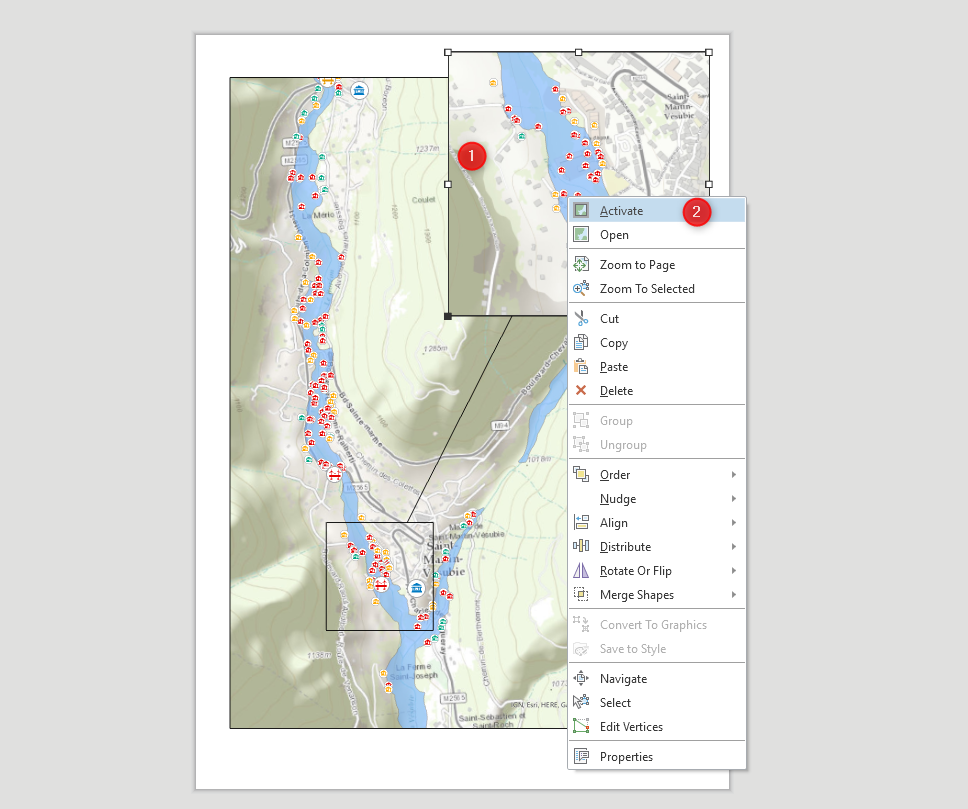The width and height of the screenshot is (968, 809).
Task: Click the red bridge marker on main map
Action: pyautogui.click(x=334, y=474)
